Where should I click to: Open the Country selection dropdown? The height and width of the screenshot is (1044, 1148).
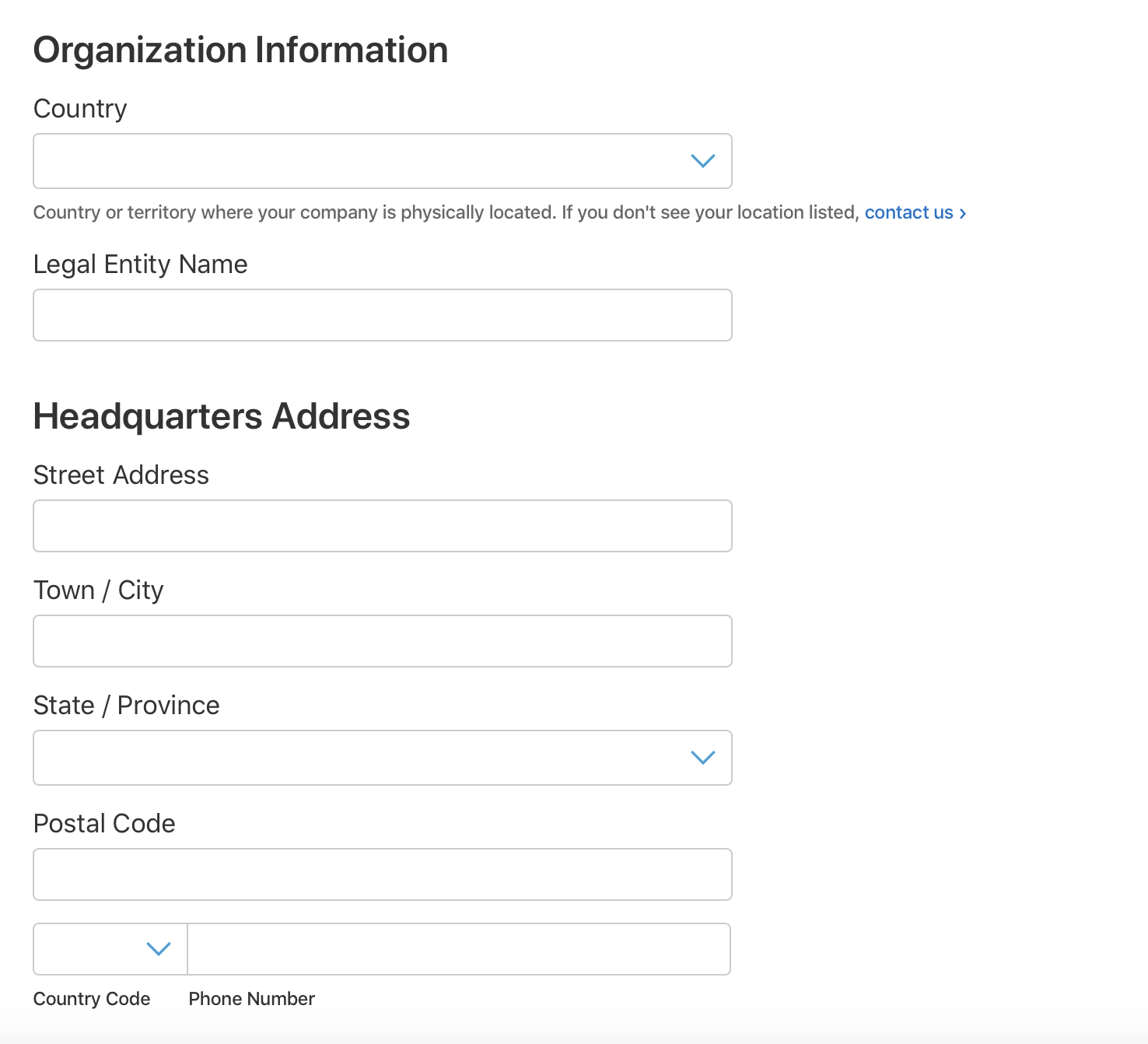383,161
